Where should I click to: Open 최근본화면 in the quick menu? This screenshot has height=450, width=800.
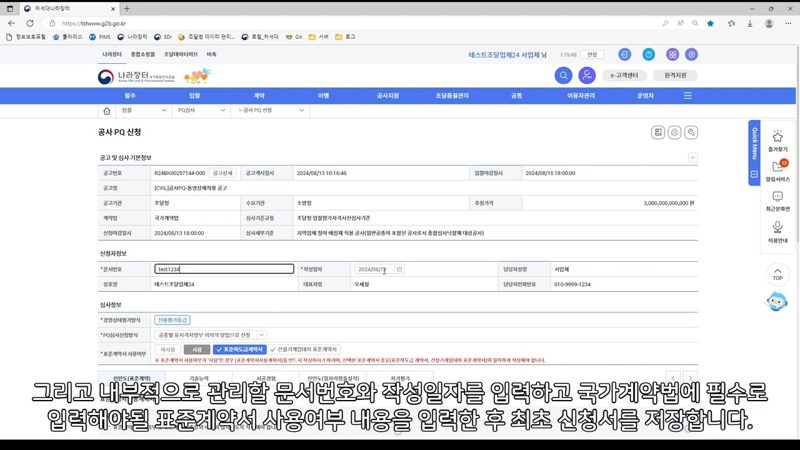[x=778, y=201]
